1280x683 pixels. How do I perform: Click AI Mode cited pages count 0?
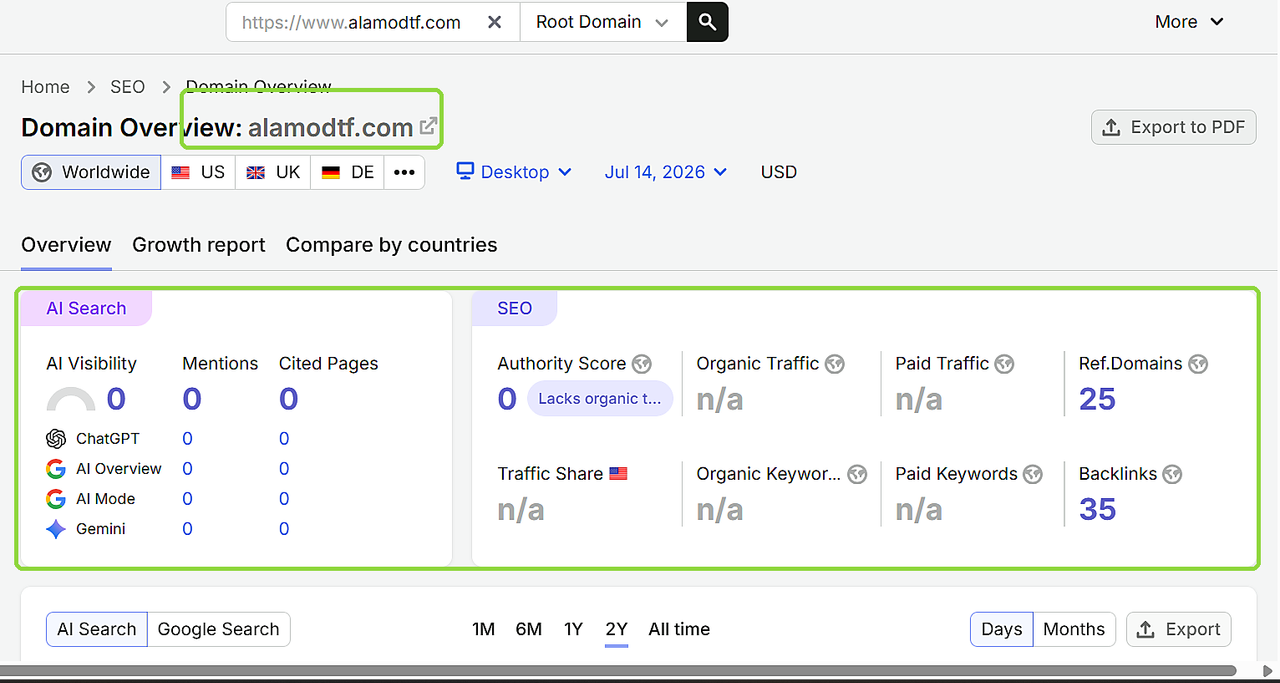(x=284, y=499)
